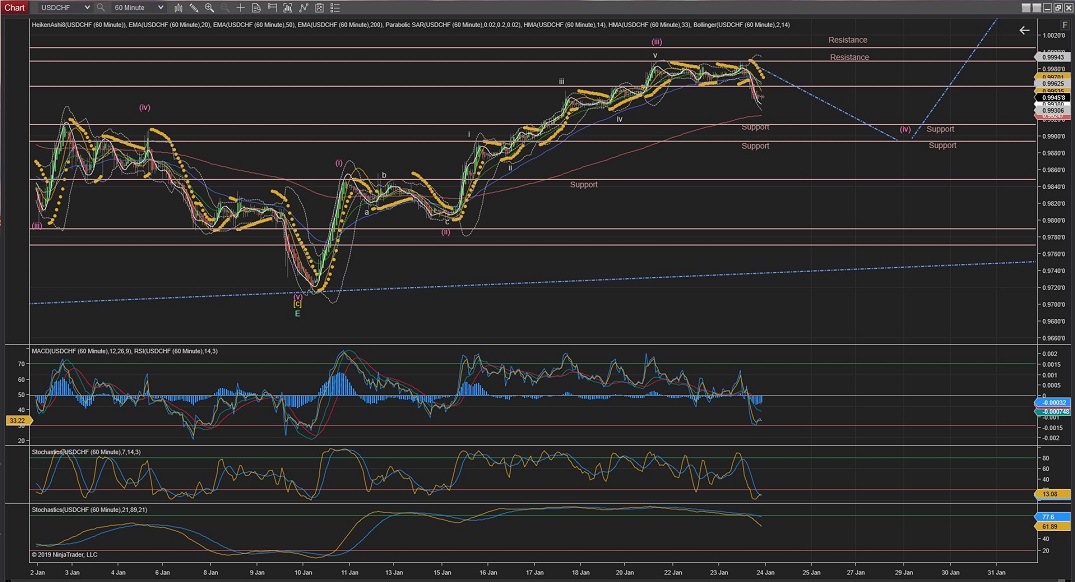Open the data series icon

319,8
